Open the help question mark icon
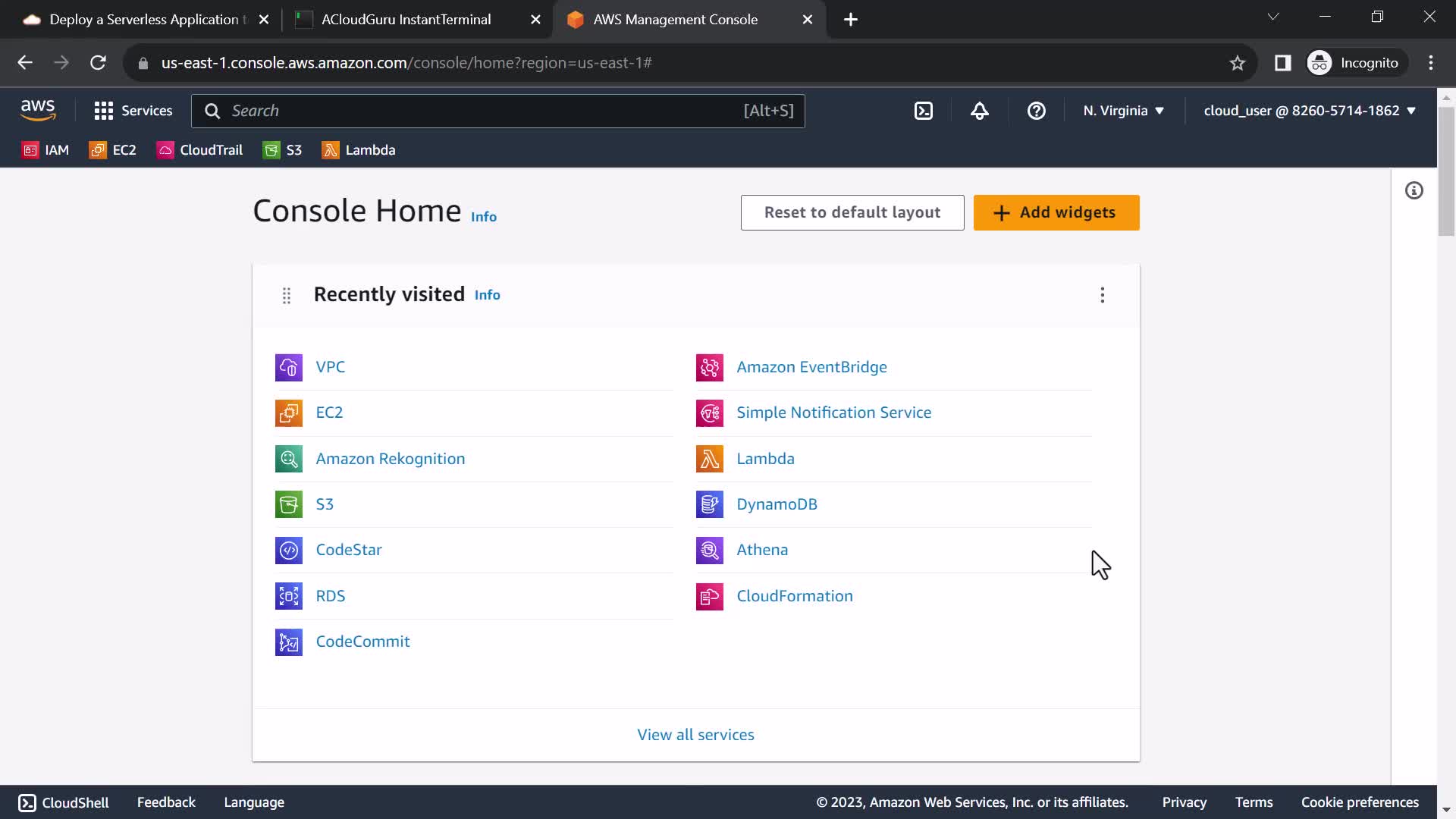The height and width of the screenshot is (819, 1456). (x=1036, y=111)
